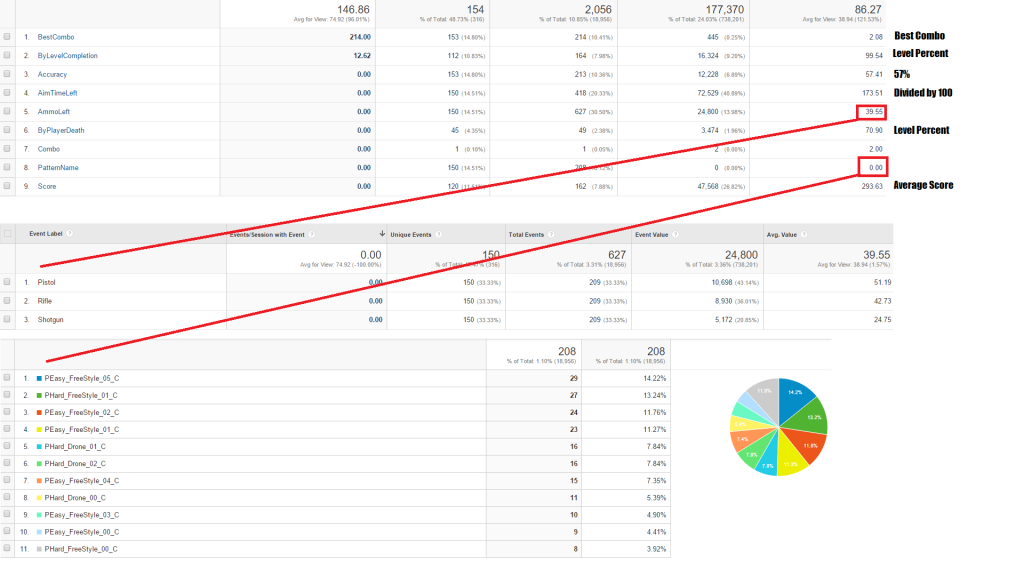The width and height of the screenshot is (1024, 576).
Task: Click the PEasy_FreeStyle_05_C pattern label
Action: [82, 378]
